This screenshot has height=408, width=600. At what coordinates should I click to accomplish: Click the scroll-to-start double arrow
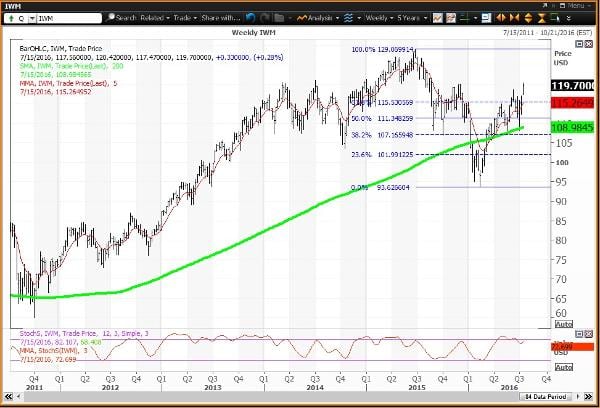tap(8, 397)
